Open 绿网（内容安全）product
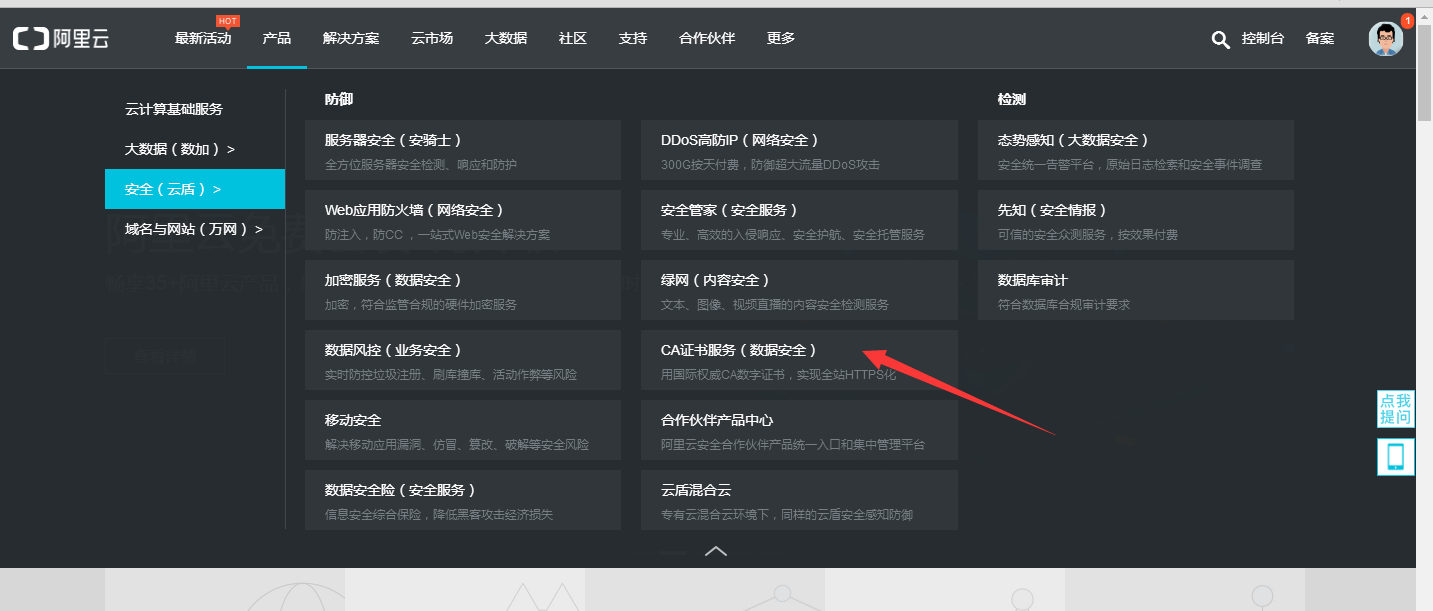Image resolution: width=1433 pixels, height=611 pixels. (799, 290)
